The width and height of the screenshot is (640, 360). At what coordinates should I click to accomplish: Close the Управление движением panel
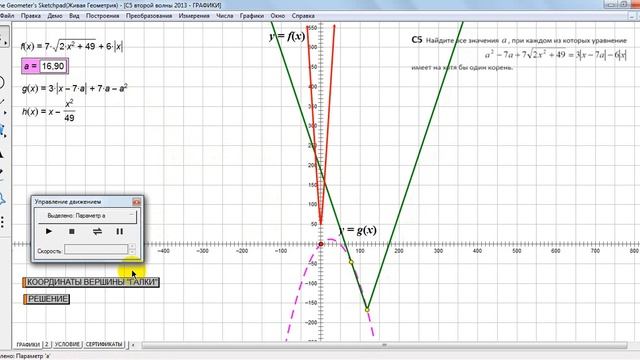point(136,202)
